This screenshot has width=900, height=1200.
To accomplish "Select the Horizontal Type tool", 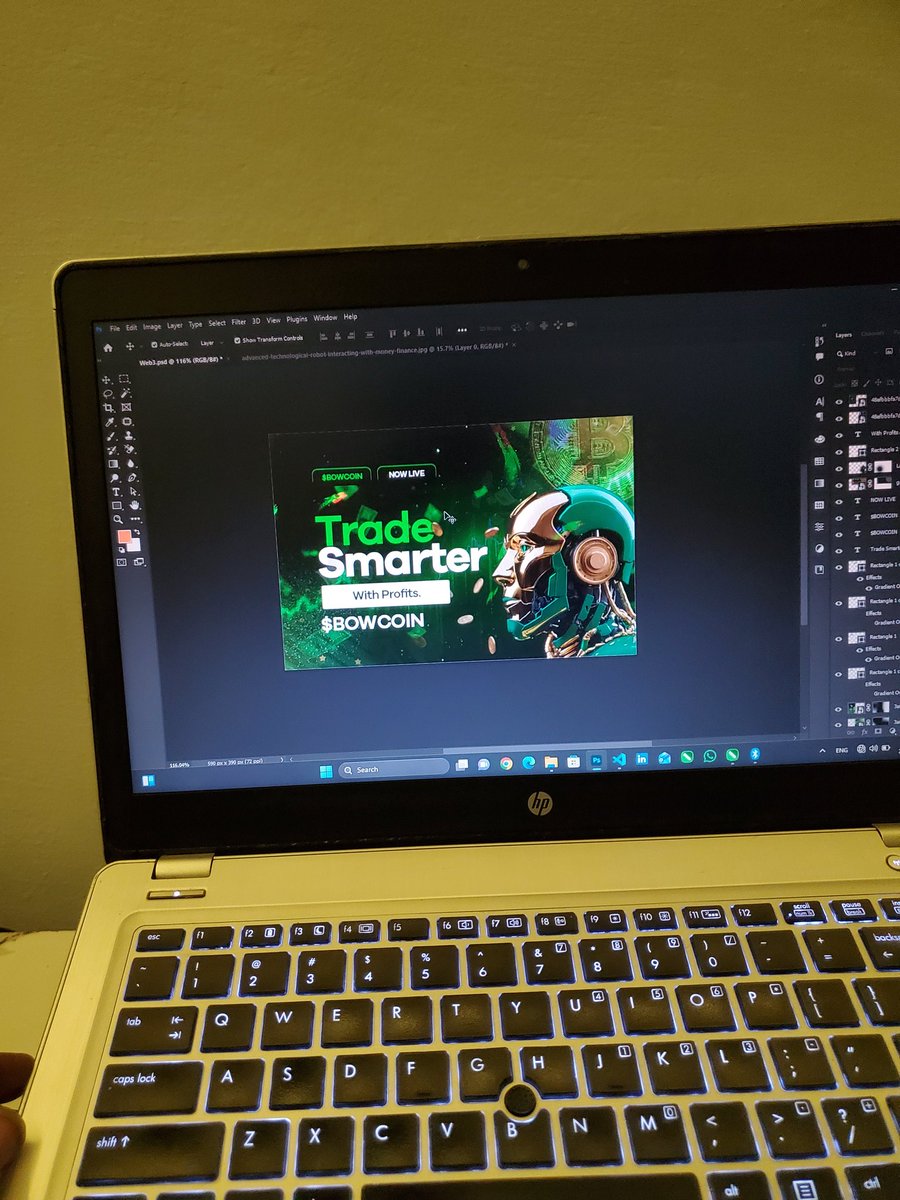I will [116, 492].
